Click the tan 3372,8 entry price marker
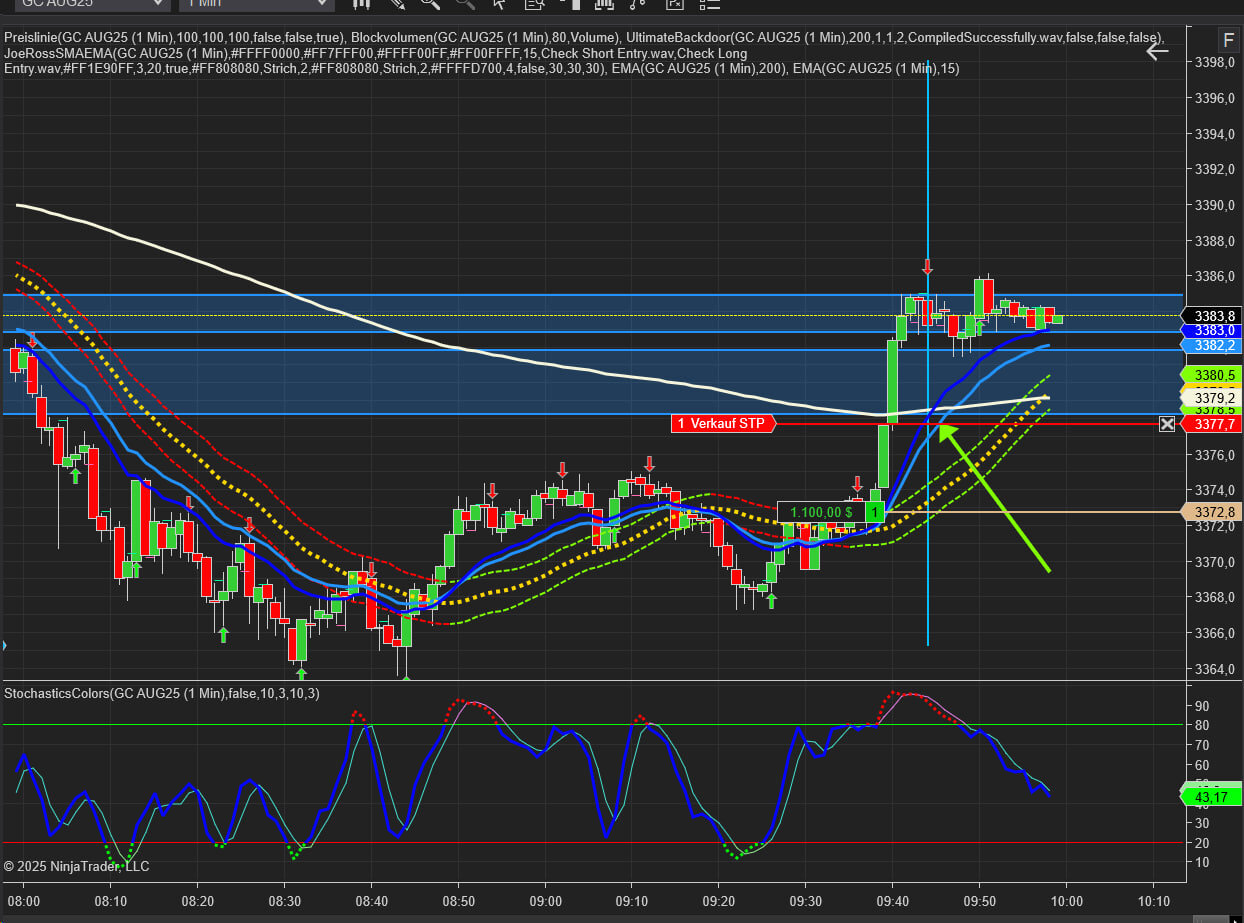The width and height of the screenshot is (1244, 923). tap(1211, 512)
